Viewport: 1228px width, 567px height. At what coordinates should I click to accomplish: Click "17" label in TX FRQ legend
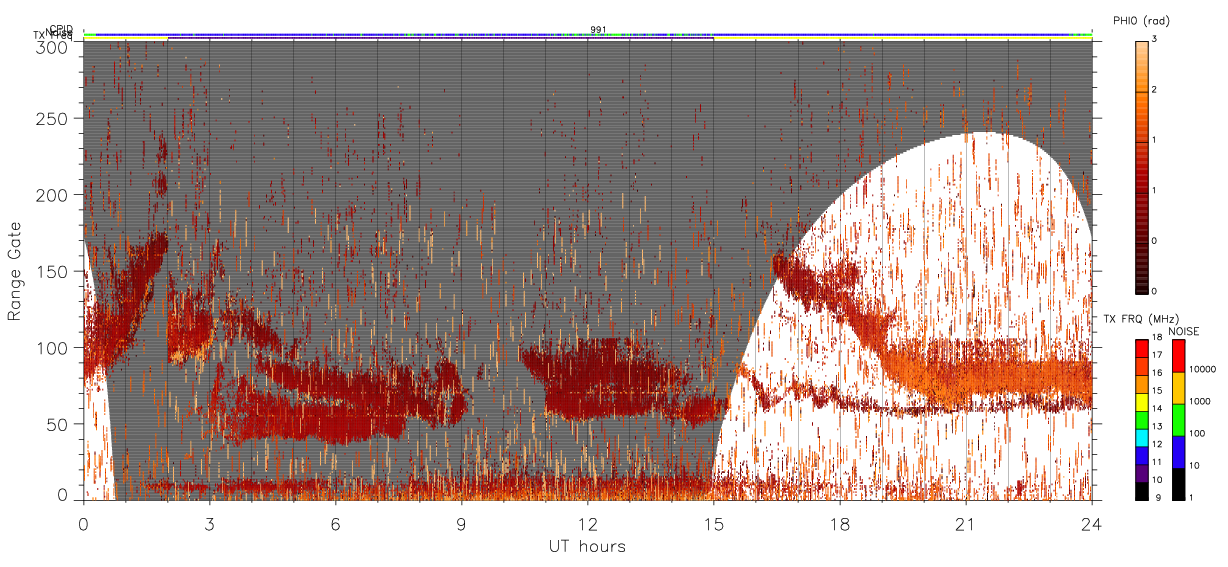pos(1157,355)
